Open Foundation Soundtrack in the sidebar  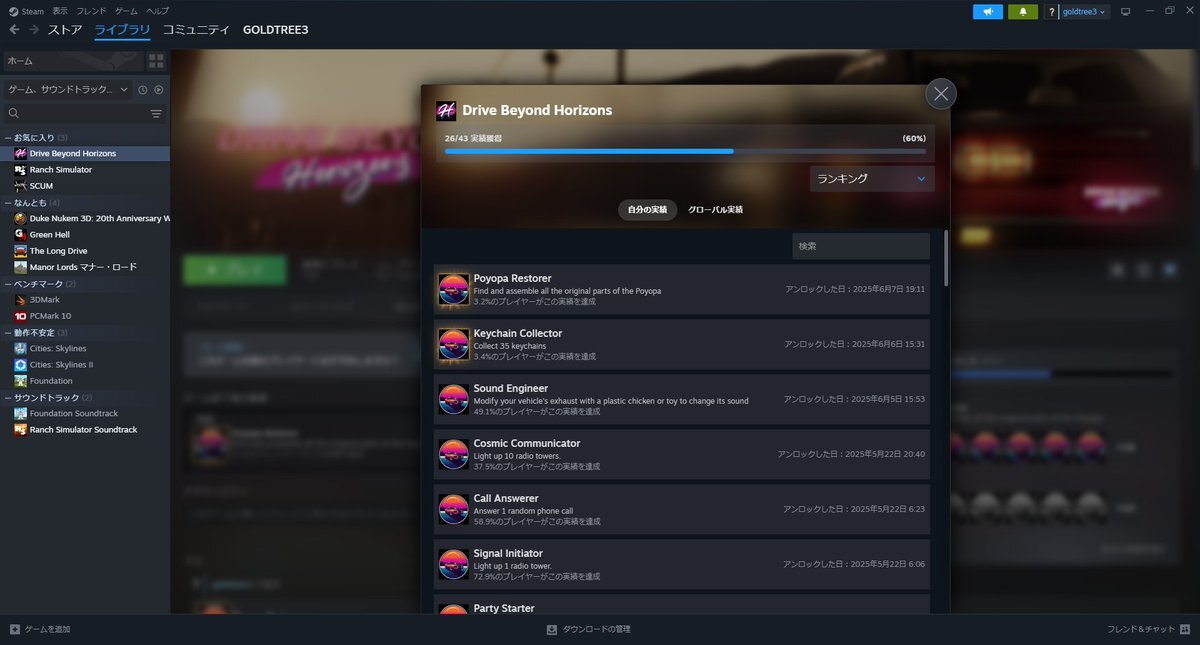[85, 413]
